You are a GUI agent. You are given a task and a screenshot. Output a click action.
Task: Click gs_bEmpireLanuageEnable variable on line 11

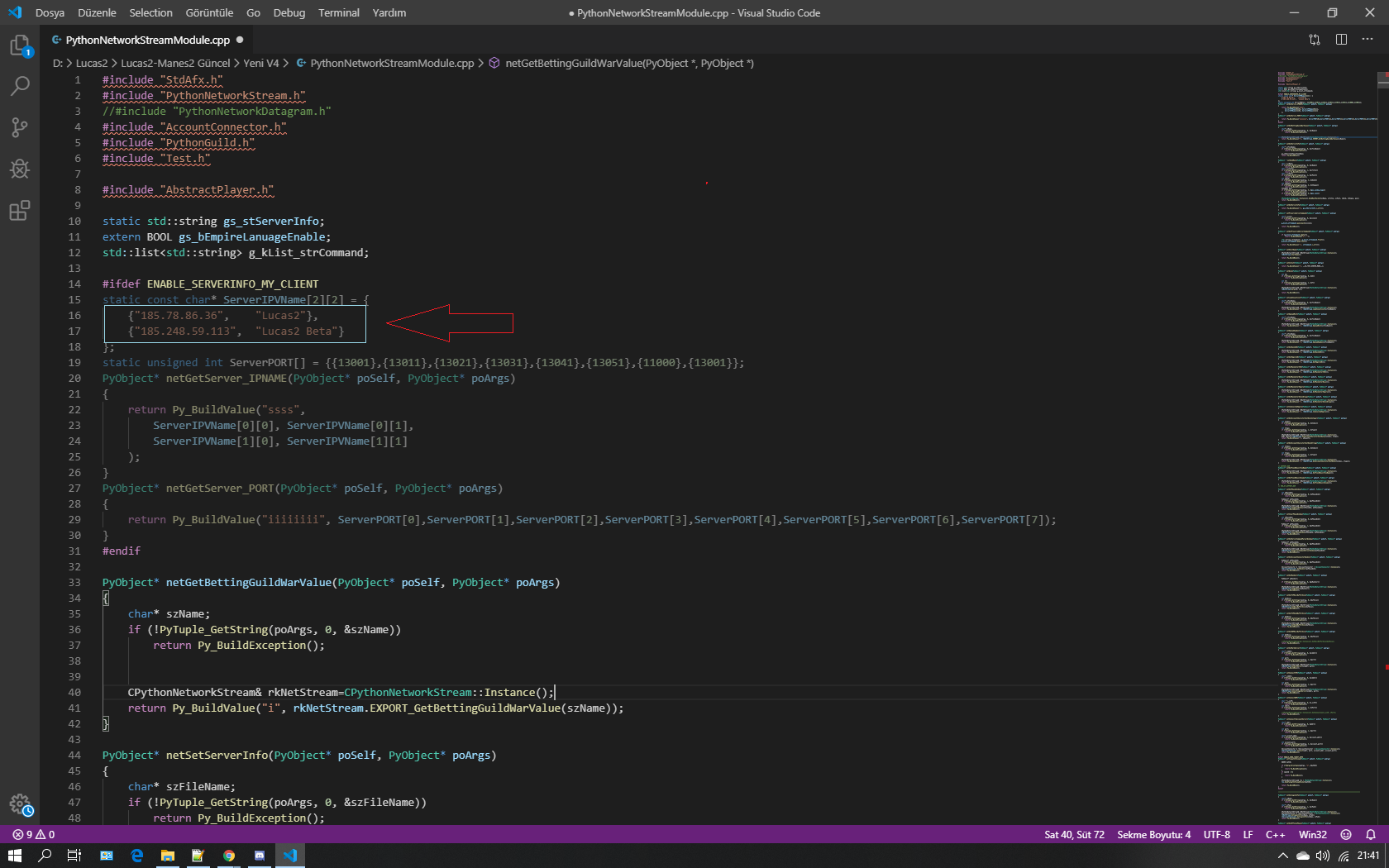[253, 236]
